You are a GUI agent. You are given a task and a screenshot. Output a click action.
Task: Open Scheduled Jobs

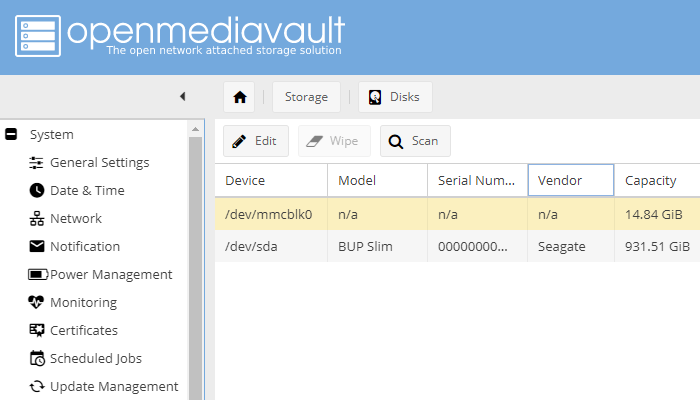[x=96, y=358]
